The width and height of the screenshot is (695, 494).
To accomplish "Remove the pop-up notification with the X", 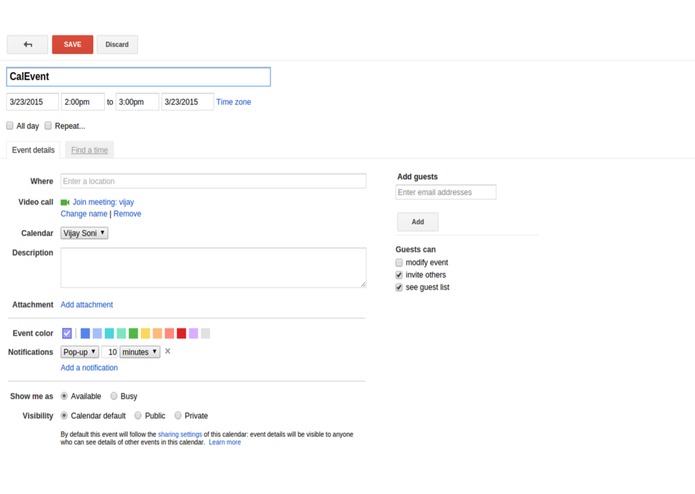I will [x=168, y=351].
